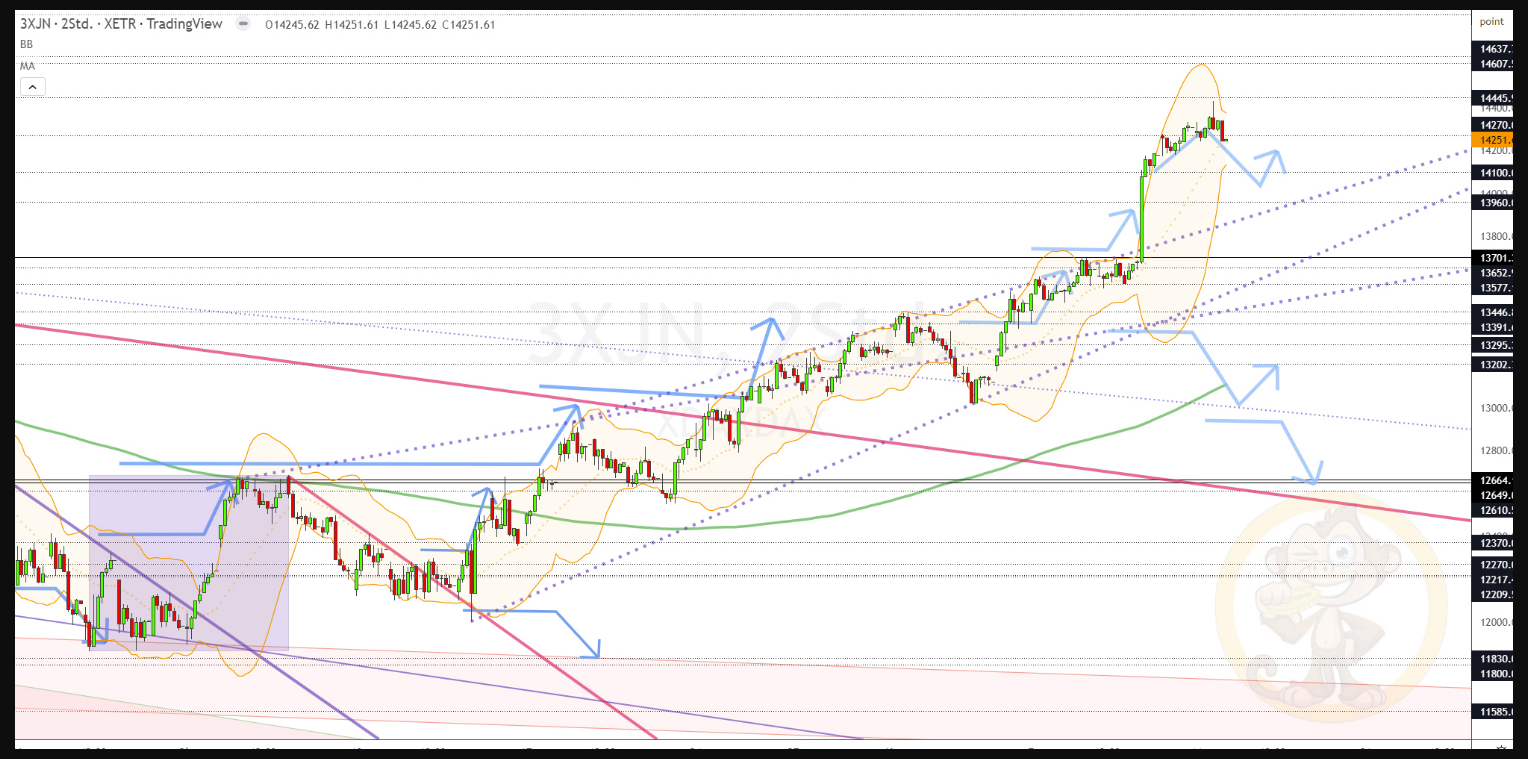This screenshot has height=759, width=1528.
Task: Click the 13446 price level label
Action: coord(1494,312)
